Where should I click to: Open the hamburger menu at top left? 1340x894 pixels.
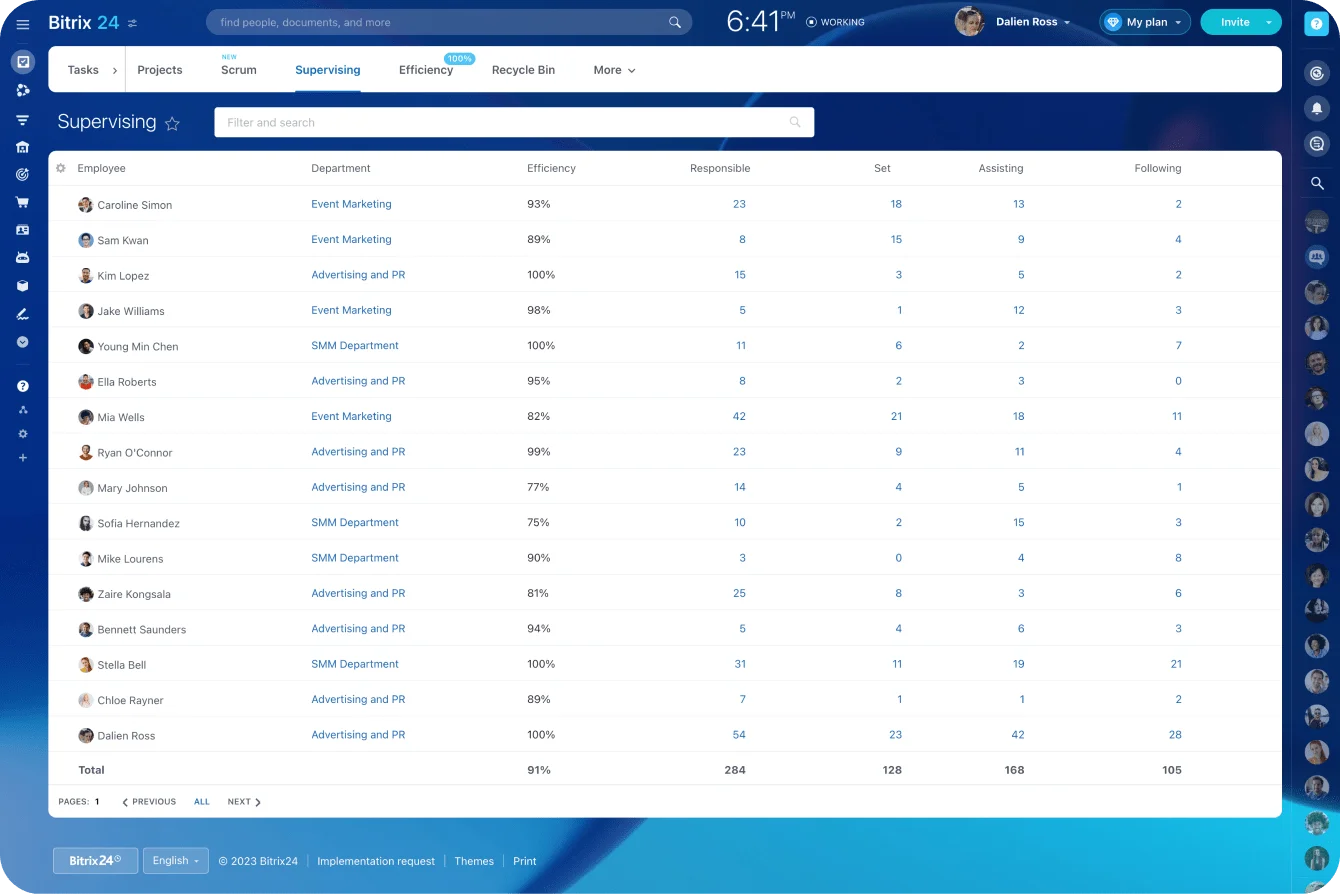tap(23, 24)
